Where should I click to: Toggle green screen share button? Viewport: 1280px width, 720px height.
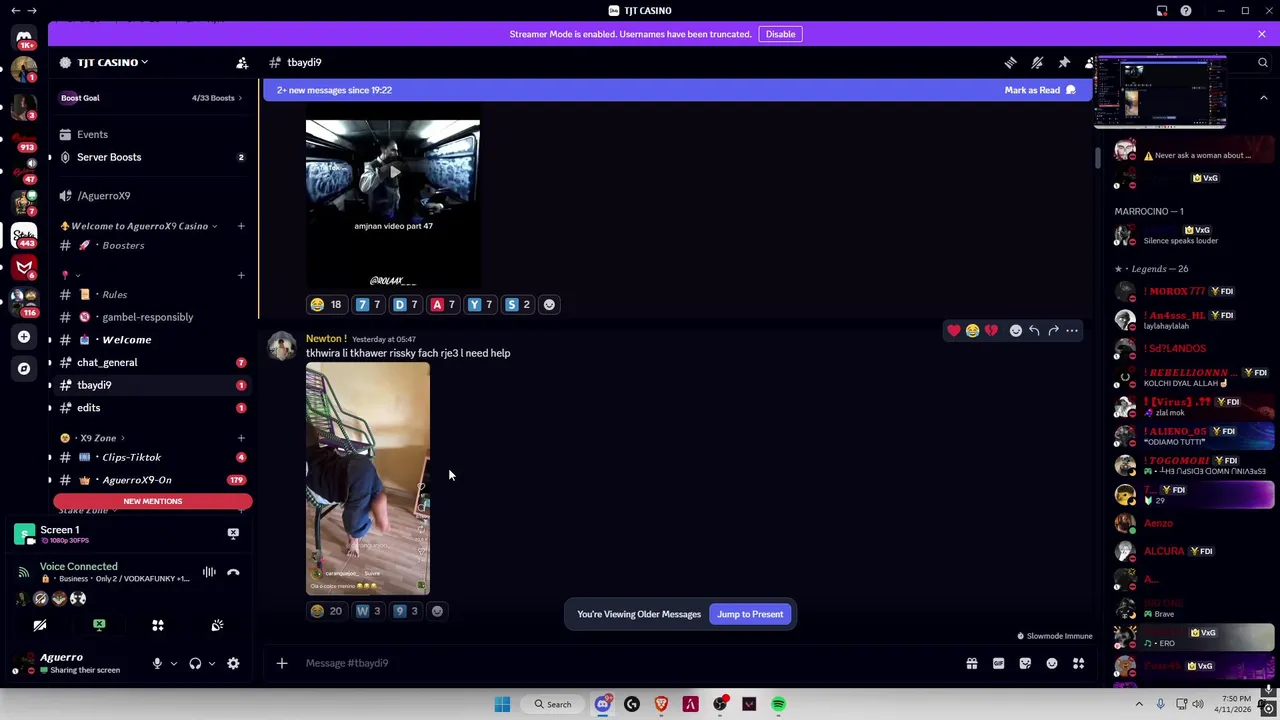click(99, 625)
